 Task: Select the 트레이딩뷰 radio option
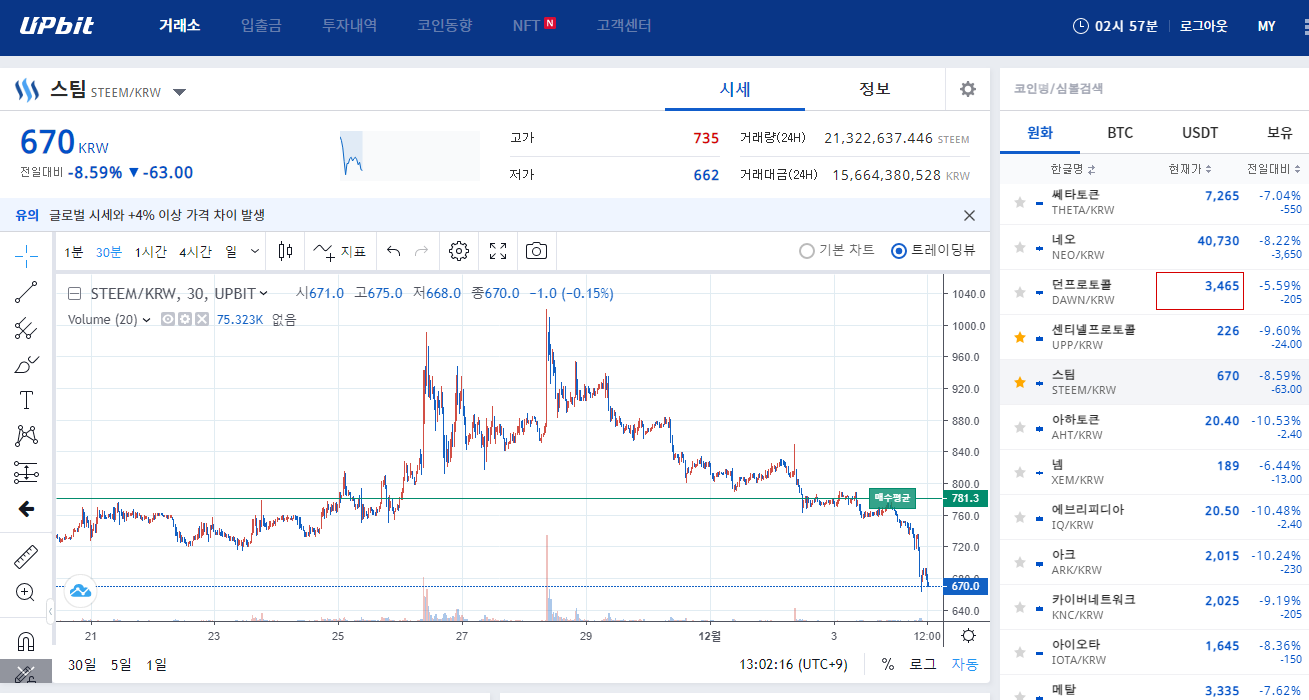[x=933, y=251]
